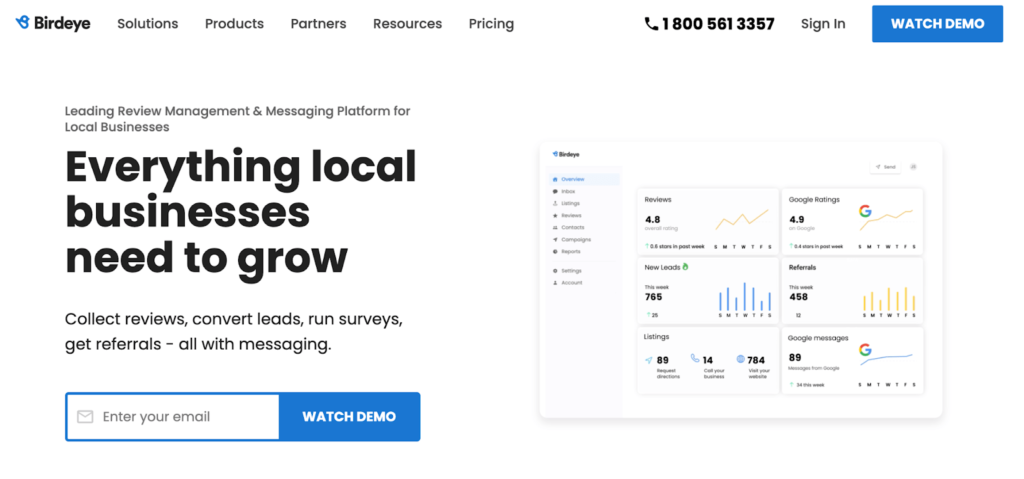Image resolution: width=1024 pixels, height=479 pixels.
Task: Click the visit your website globe icon
Action: [741, 359]
